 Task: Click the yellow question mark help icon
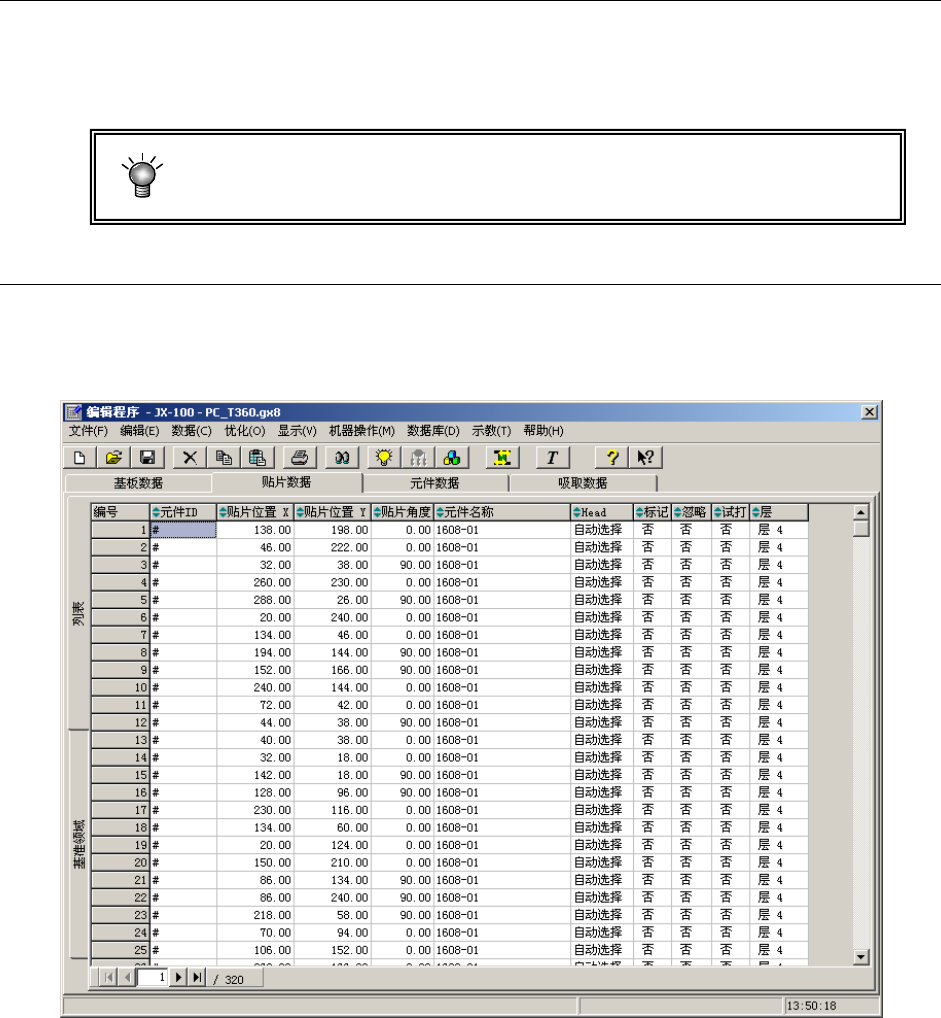[612, 458]
